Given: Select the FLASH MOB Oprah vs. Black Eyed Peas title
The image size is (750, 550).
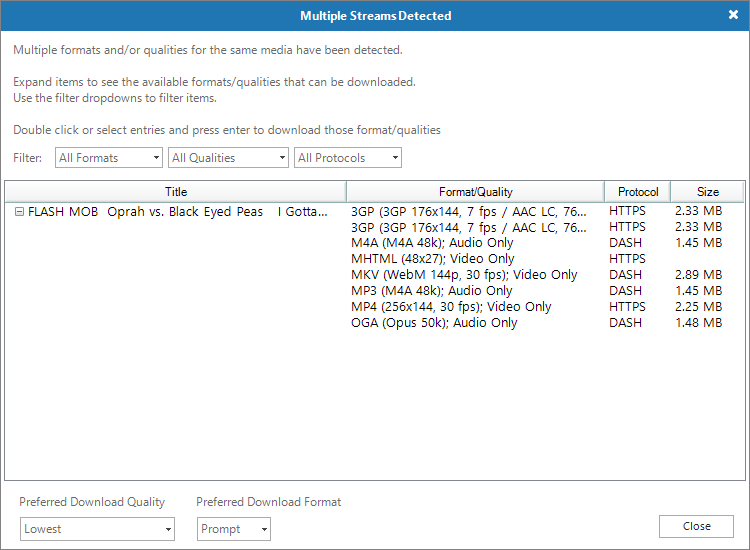Looking at the screenshot, I should click(x=177, y=211).
